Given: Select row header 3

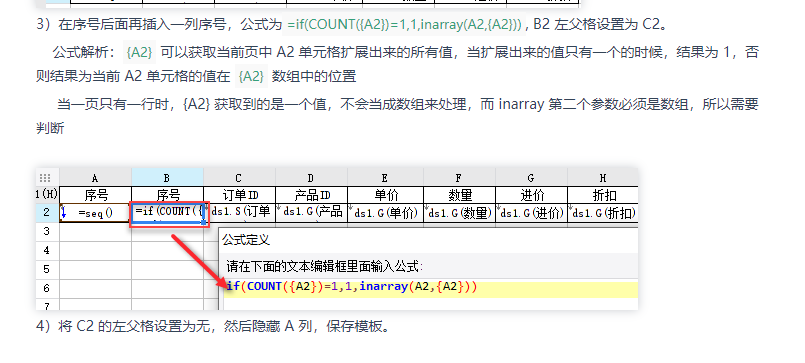Looking at the screenshot, I should [x=47, y=232].
